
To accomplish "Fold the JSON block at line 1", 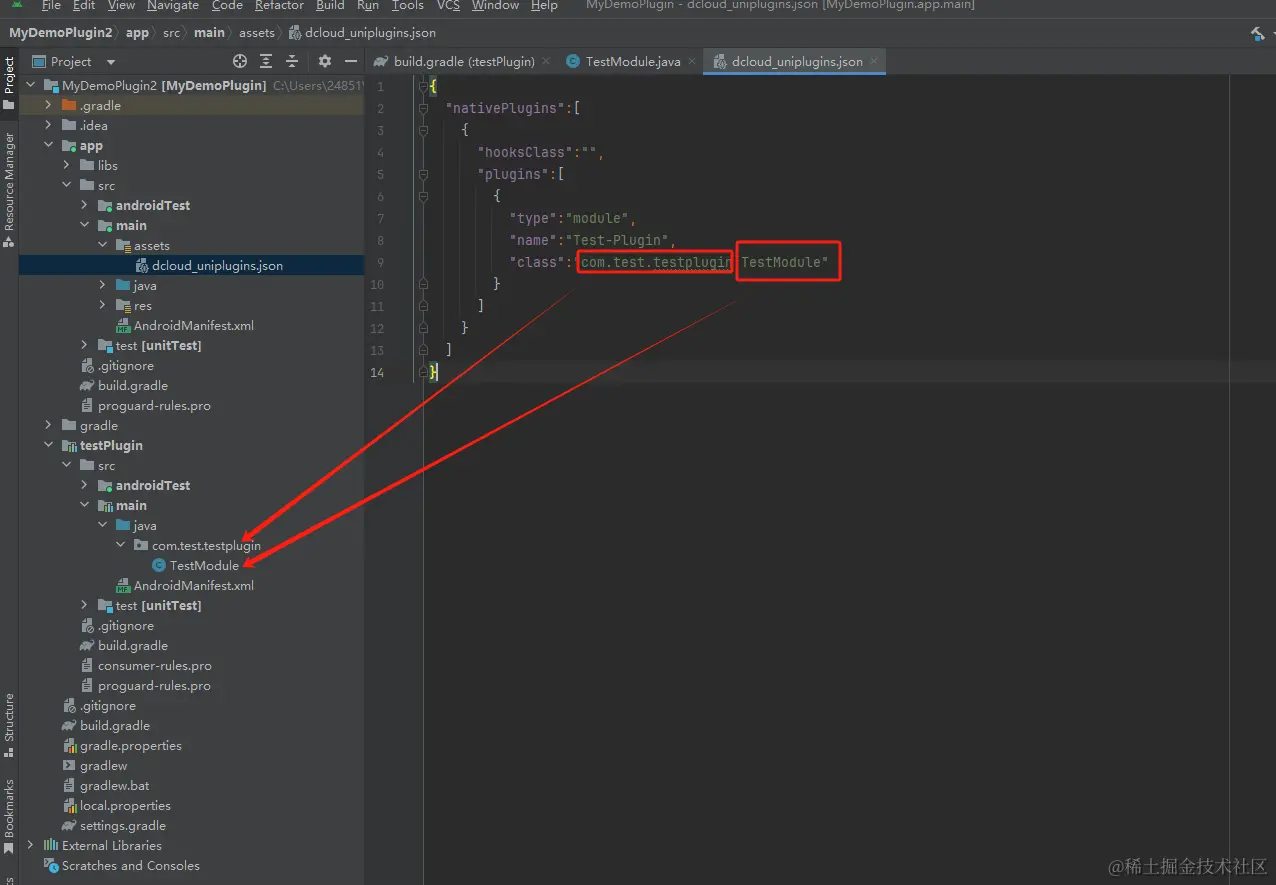I will pyautogui.click(x=423, y=87).
